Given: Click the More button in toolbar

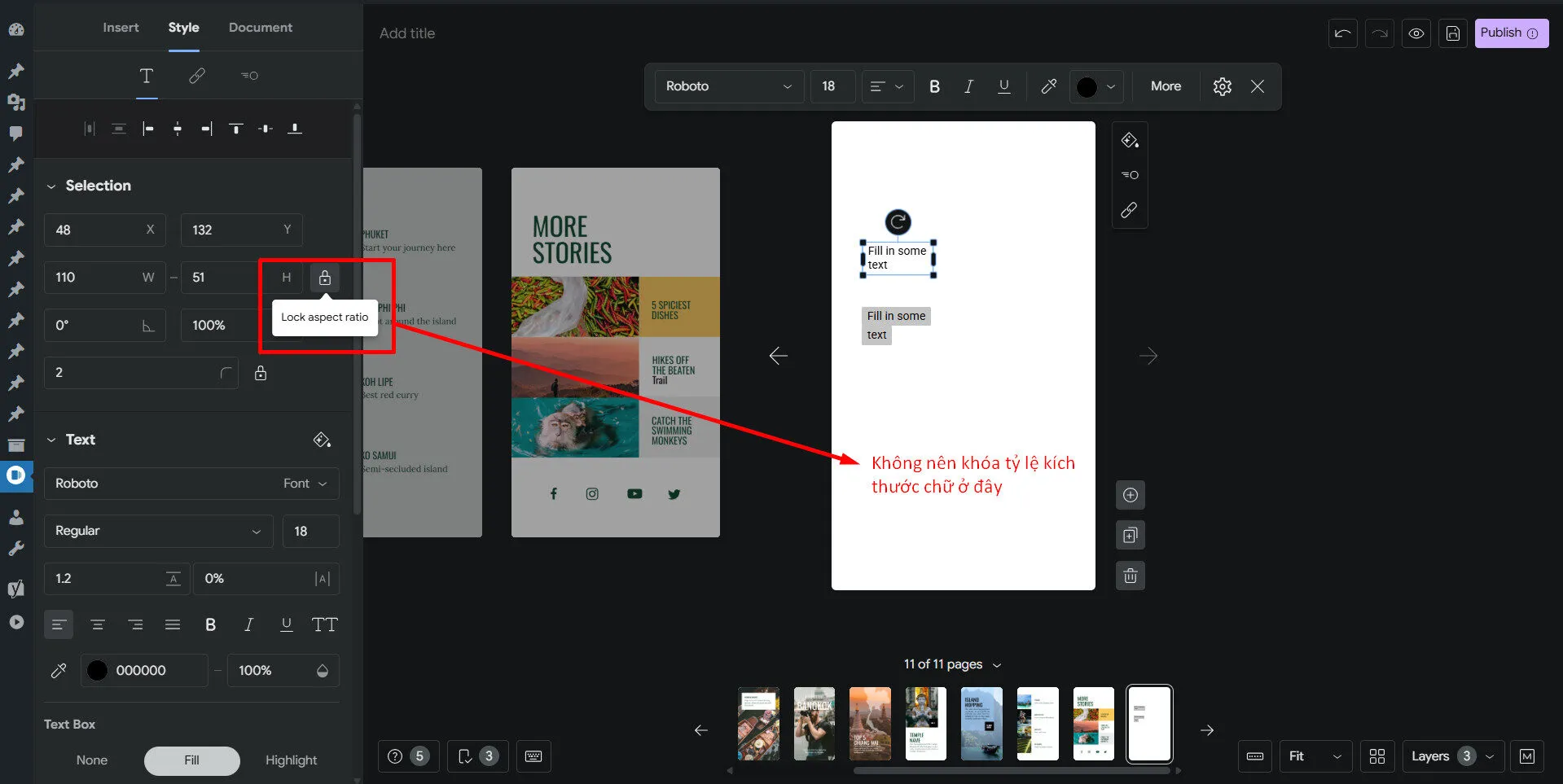Looking at the screenshot, I should coord(1165,86).
